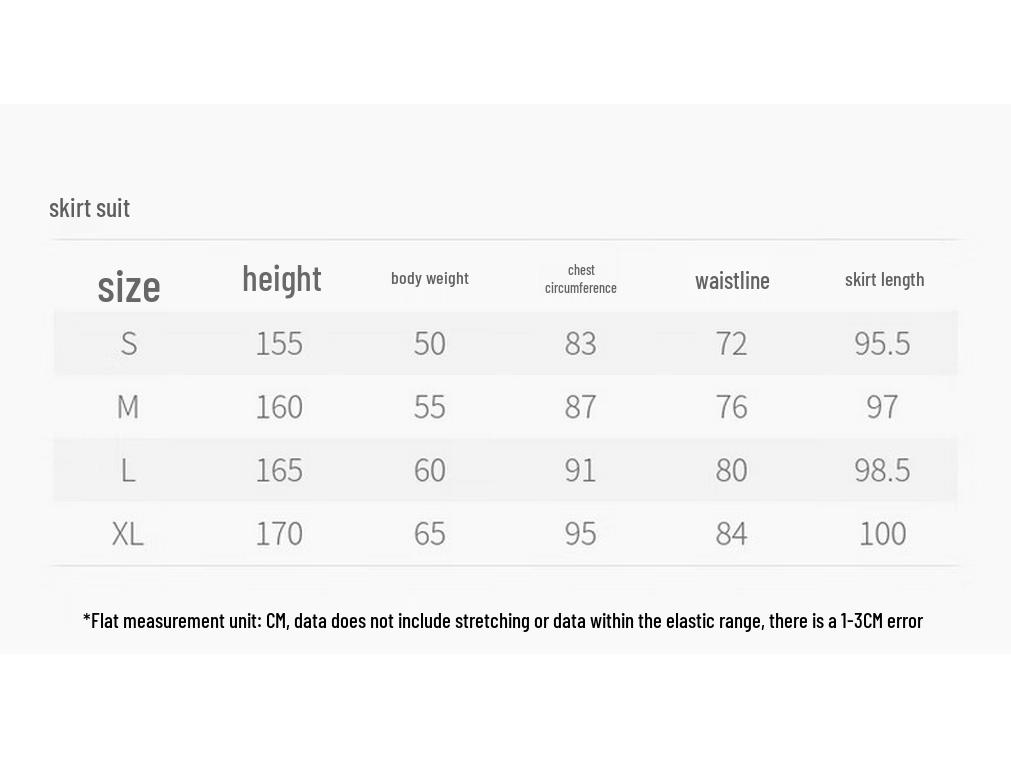Click waistline value 72
Screen dimensions: 1011x759
click(731, 343)
